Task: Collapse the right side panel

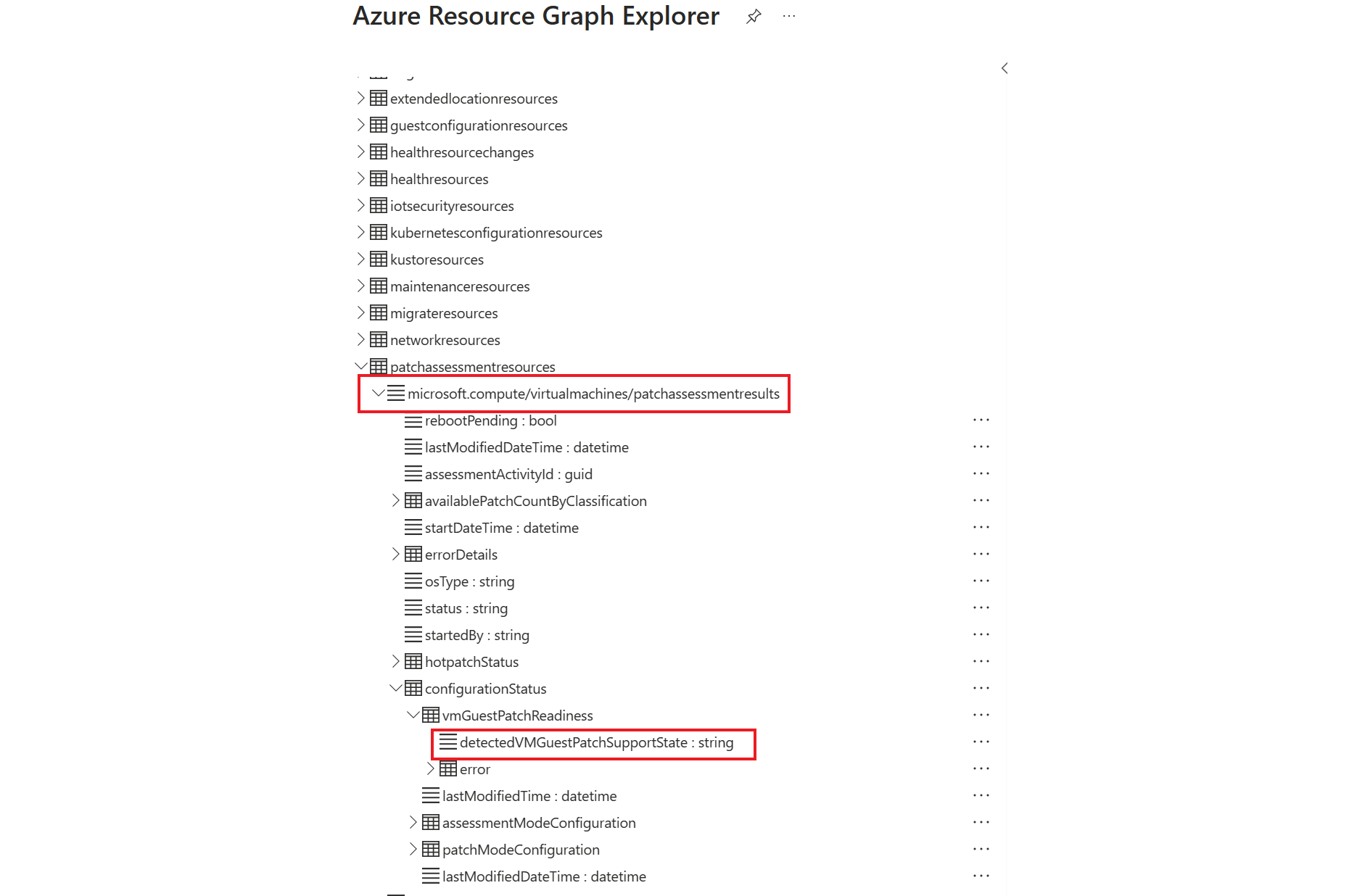Action: pos(1004,68)
